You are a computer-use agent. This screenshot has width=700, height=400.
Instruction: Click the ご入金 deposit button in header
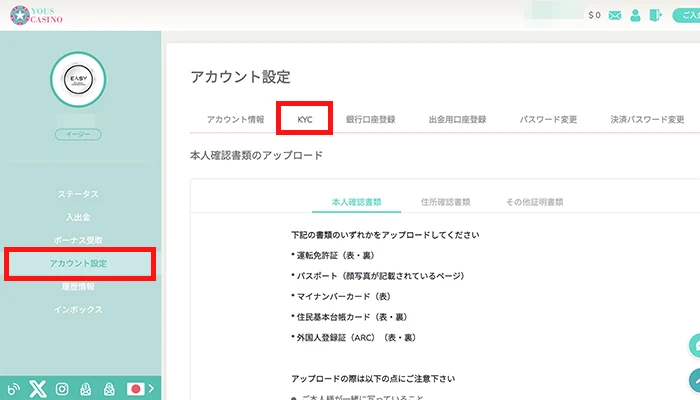(x=686, y=15)
